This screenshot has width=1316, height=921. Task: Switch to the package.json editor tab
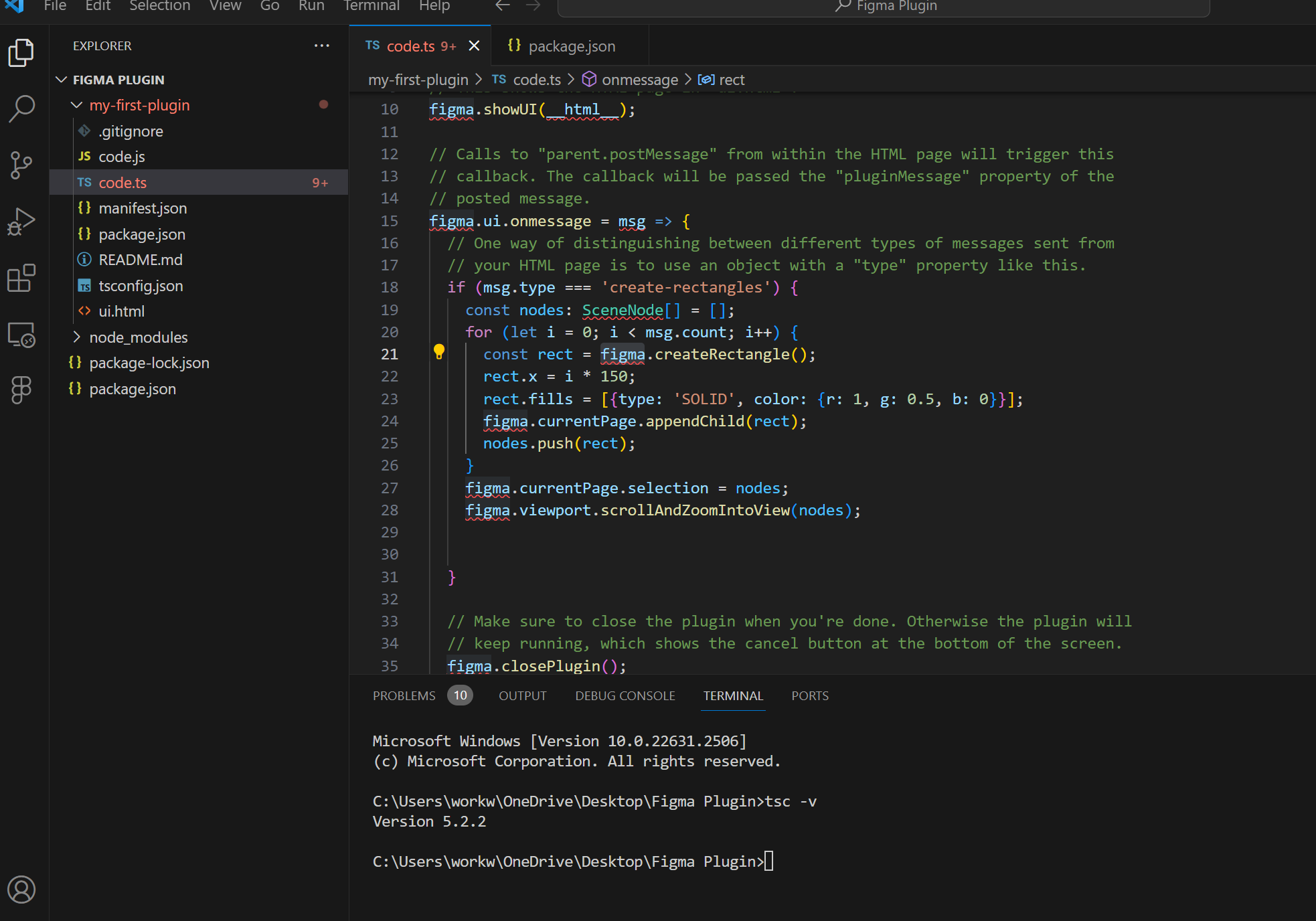click(x=570, y=46)
